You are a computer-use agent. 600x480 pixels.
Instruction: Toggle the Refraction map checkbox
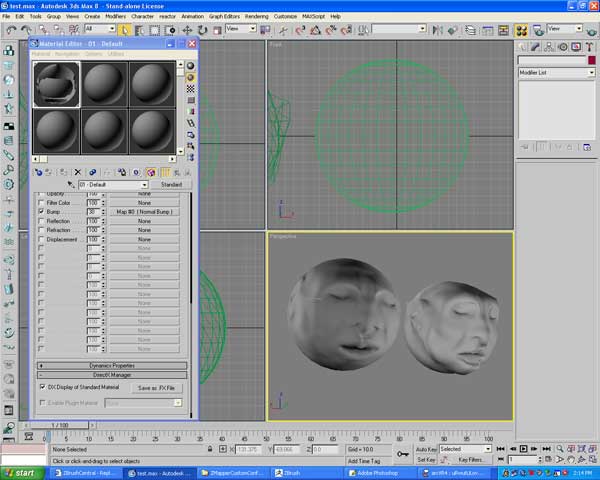pyautogui.click(x=41, y=230)
